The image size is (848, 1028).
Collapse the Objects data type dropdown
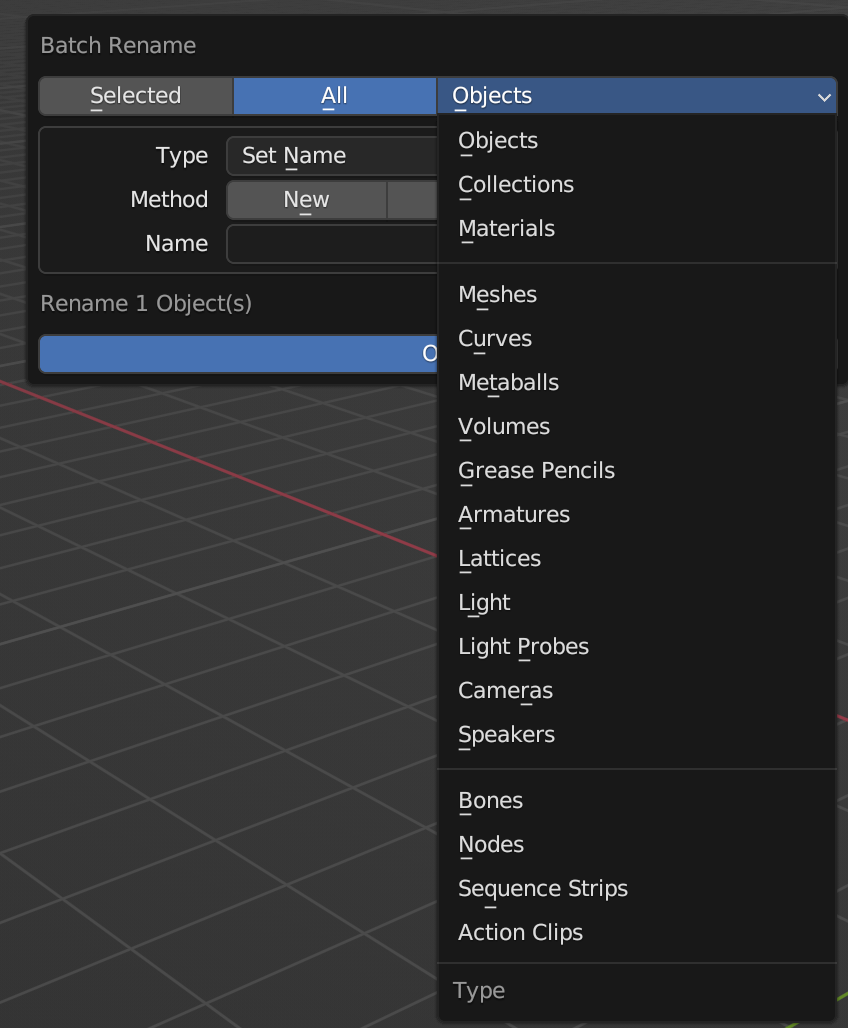636,96
